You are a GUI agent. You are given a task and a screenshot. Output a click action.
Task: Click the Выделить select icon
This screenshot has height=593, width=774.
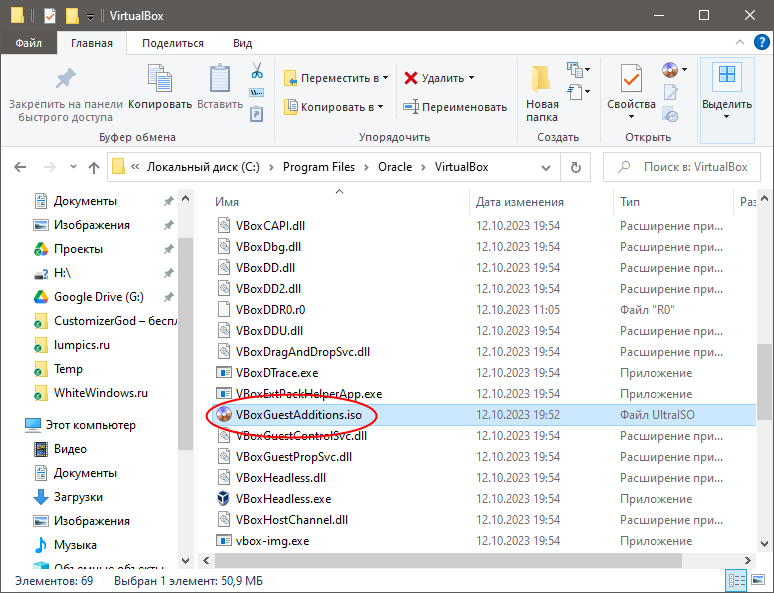click(727, 78)
